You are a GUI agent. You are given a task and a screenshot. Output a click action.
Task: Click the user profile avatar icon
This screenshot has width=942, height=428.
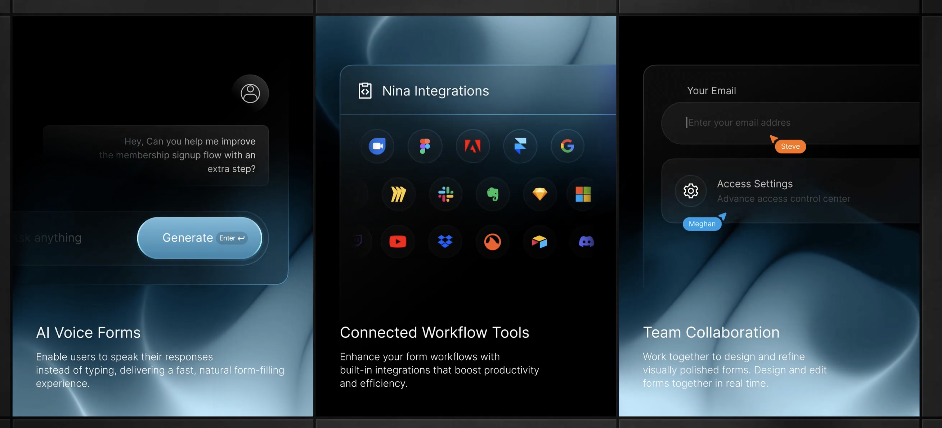click(251, 93)
